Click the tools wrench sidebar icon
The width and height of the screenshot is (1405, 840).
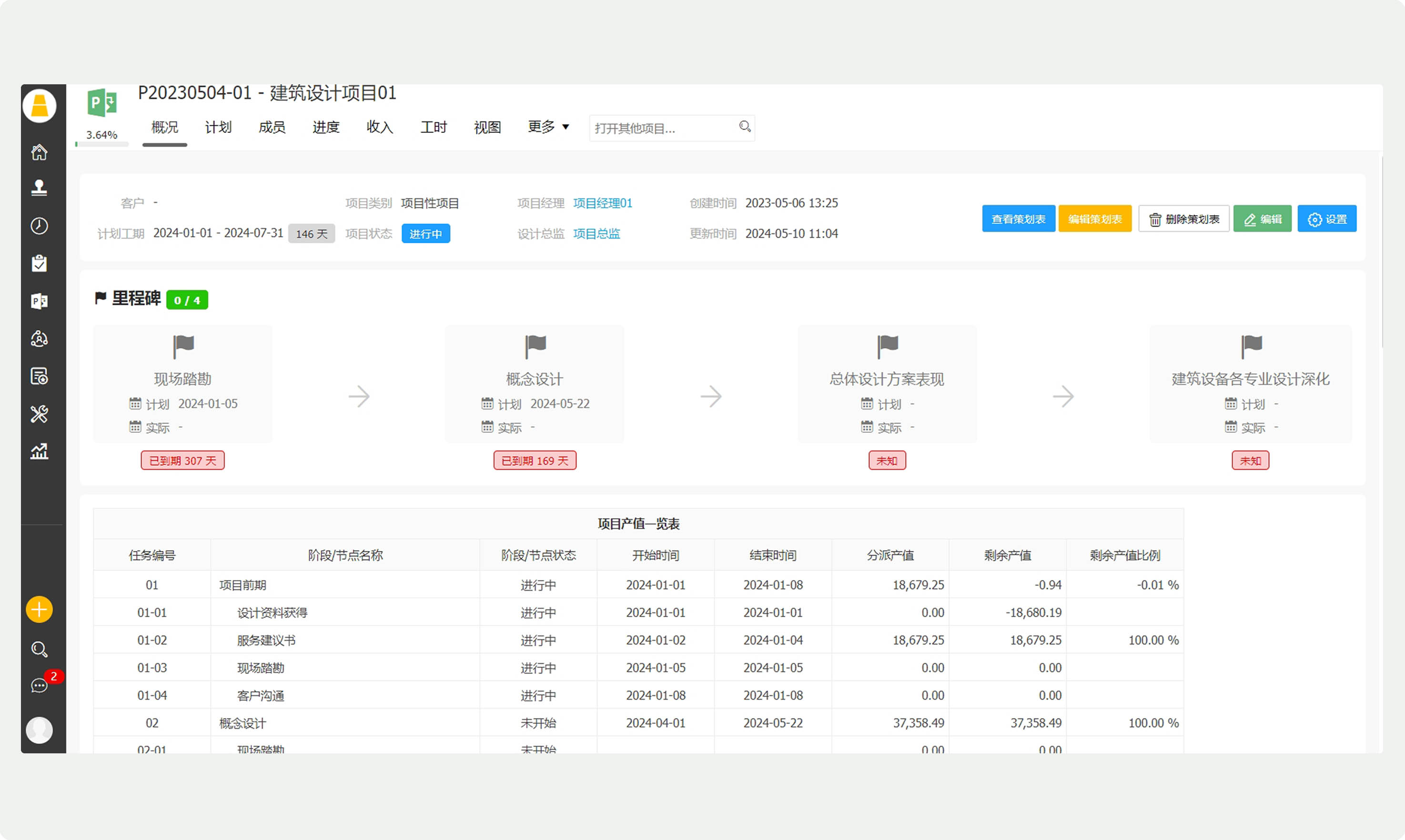[x=39, y=414]
